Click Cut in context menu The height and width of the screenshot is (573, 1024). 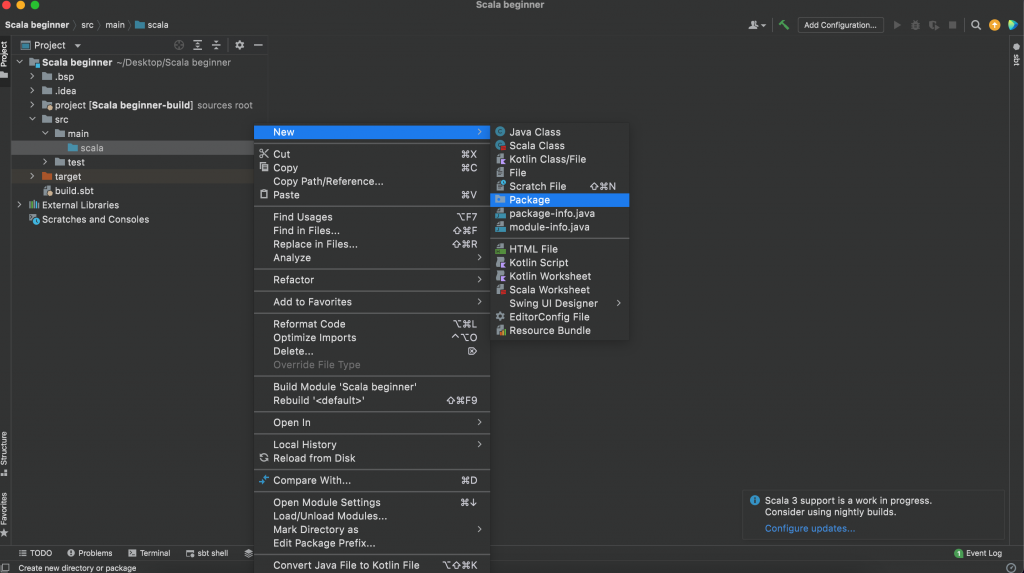point(372,154)
